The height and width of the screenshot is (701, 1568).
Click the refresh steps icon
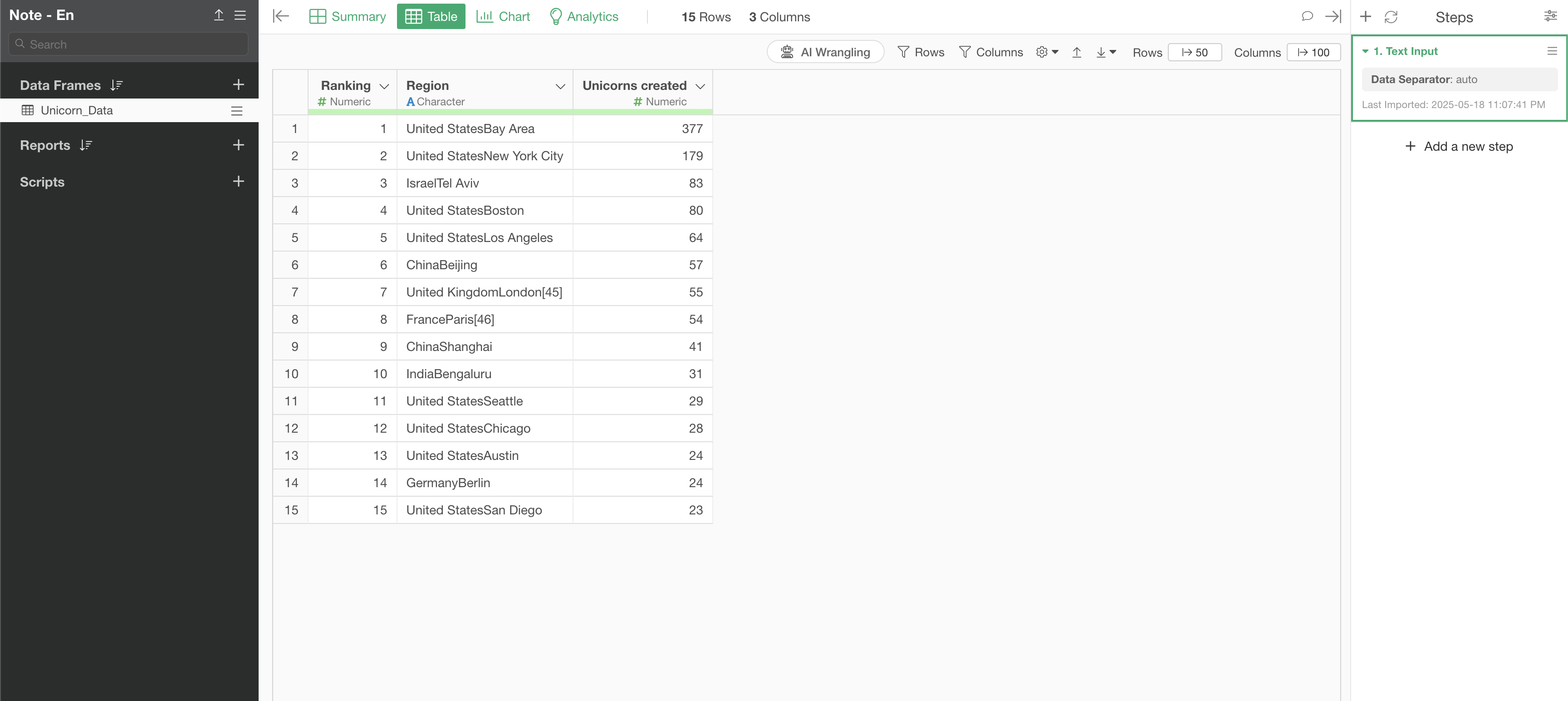[1391, 17]
